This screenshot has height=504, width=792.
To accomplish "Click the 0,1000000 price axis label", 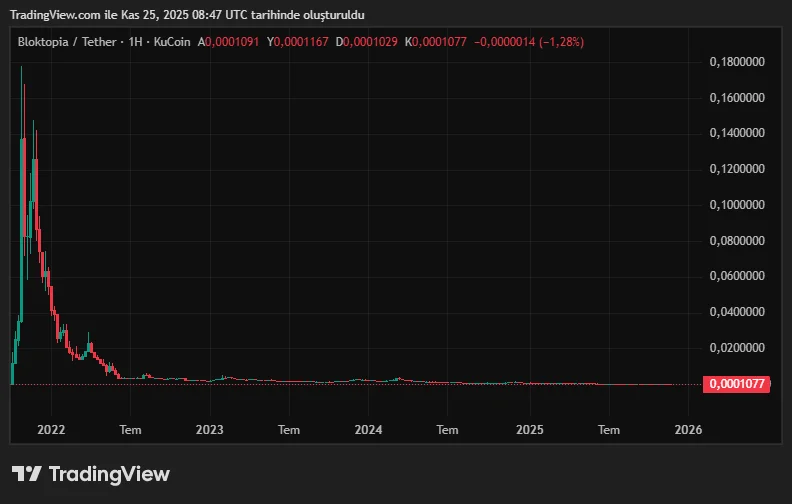I will 737,205.
